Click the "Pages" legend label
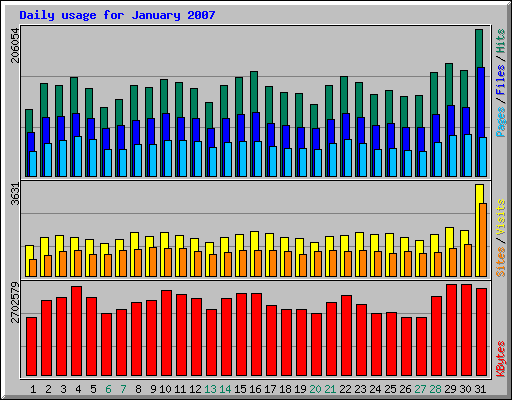 [500, 122]
